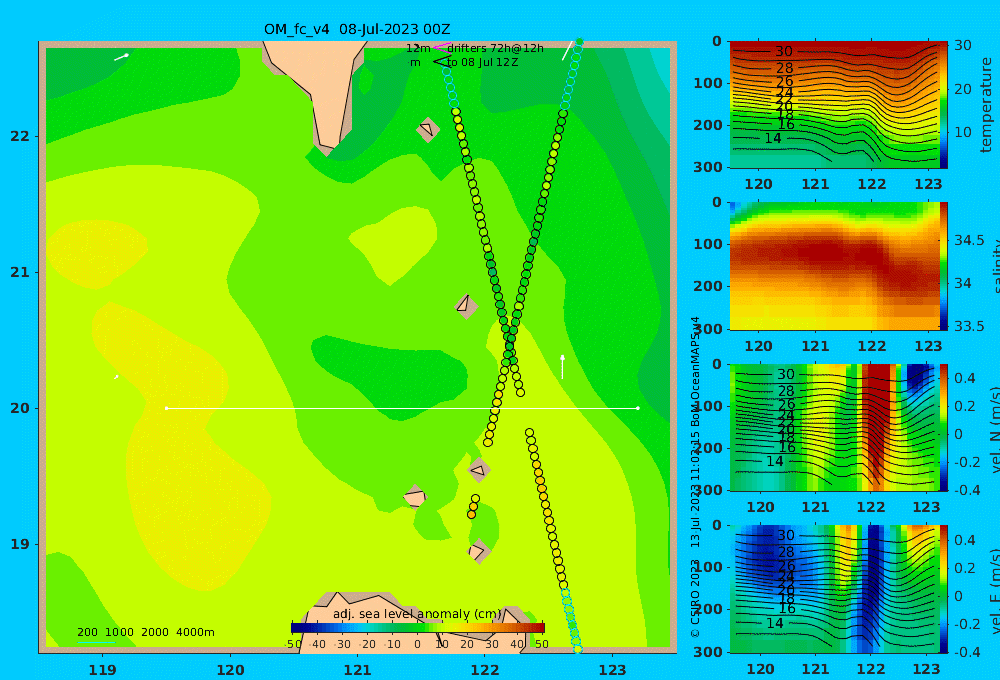Click the island near 20.75°N, 121.85°E

coord(466,306)
